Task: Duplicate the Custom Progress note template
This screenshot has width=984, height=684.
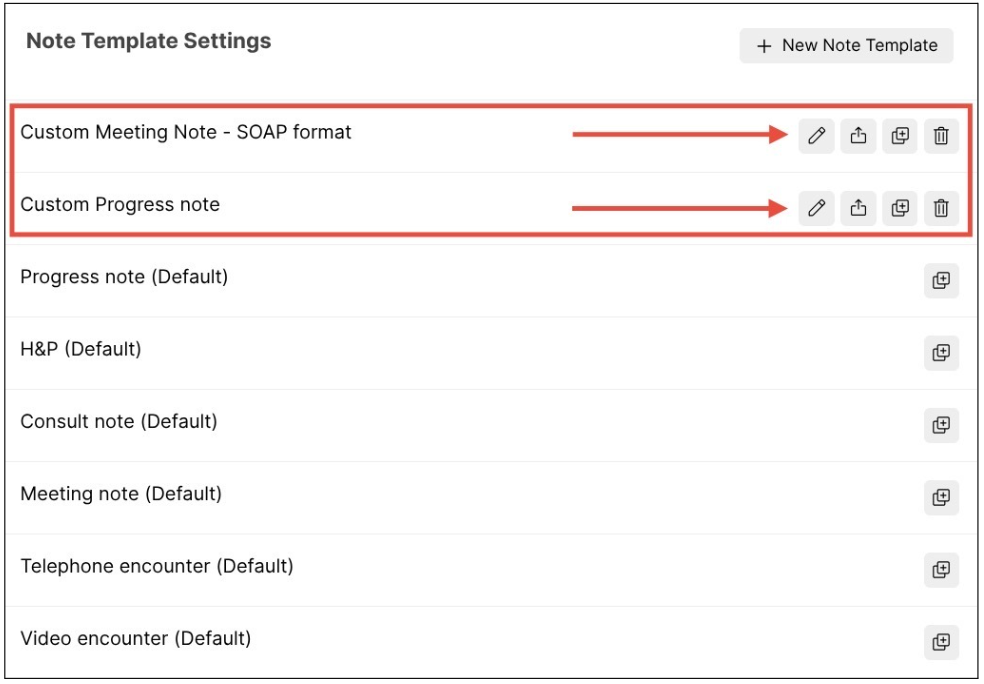Action: tap(899, 207)
